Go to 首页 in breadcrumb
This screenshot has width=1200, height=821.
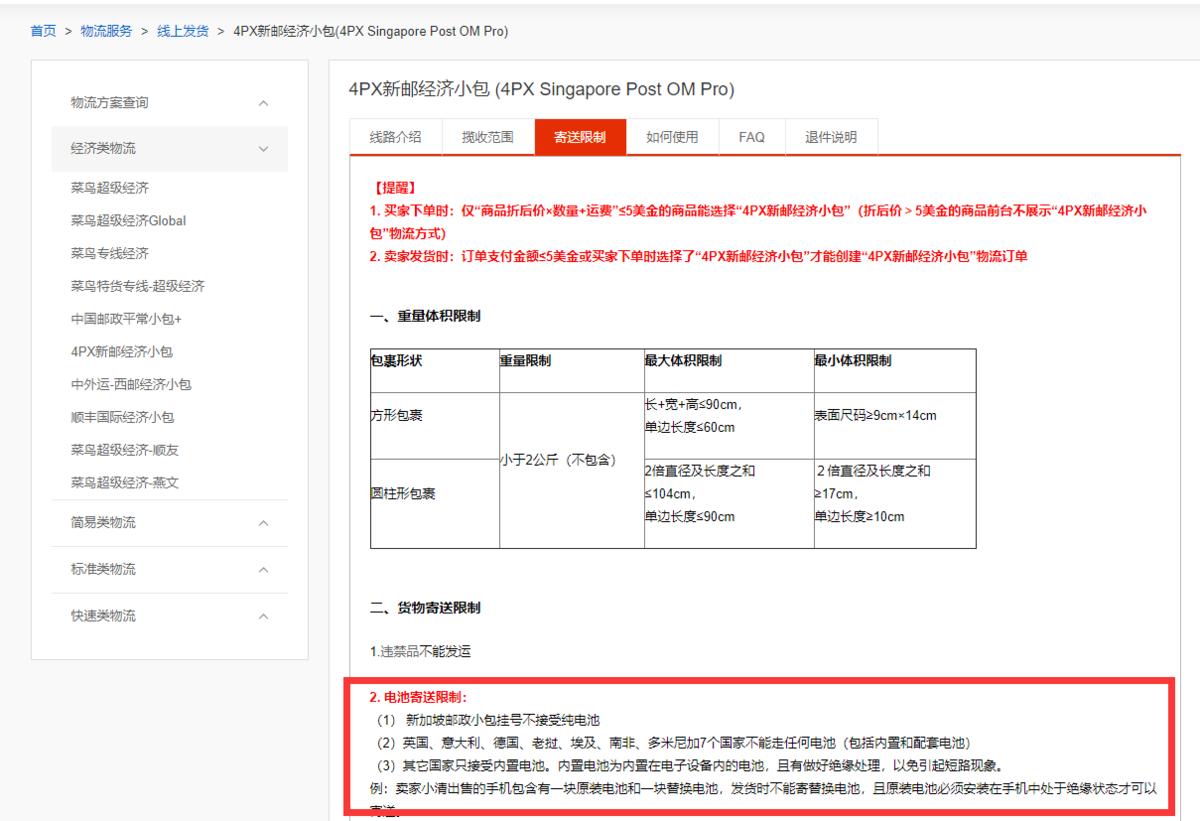(x=43, y=31)
